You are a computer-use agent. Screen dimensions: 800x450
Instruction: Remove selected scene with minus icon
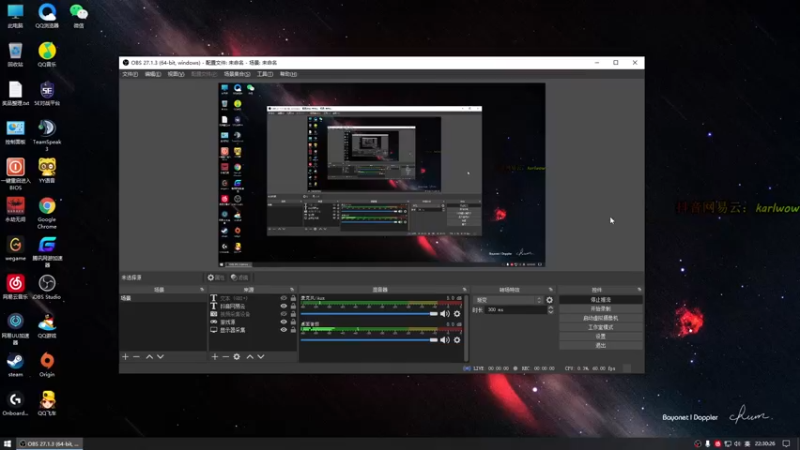pyautogui.click(x=136, y=357)
